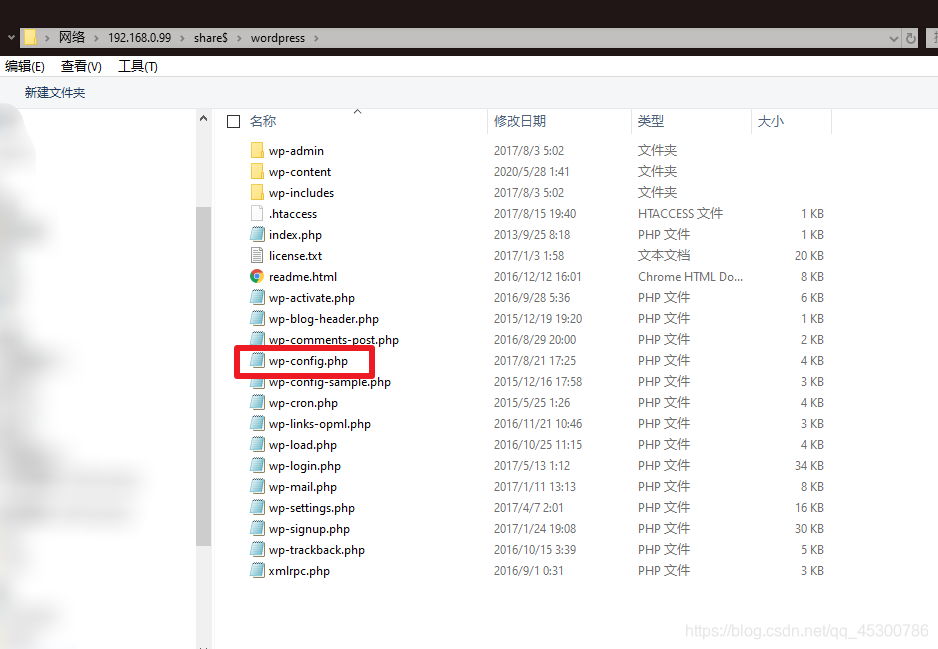938x649 pixels.
Task: Click the 30 KB size cell
Action: [809, 529]
